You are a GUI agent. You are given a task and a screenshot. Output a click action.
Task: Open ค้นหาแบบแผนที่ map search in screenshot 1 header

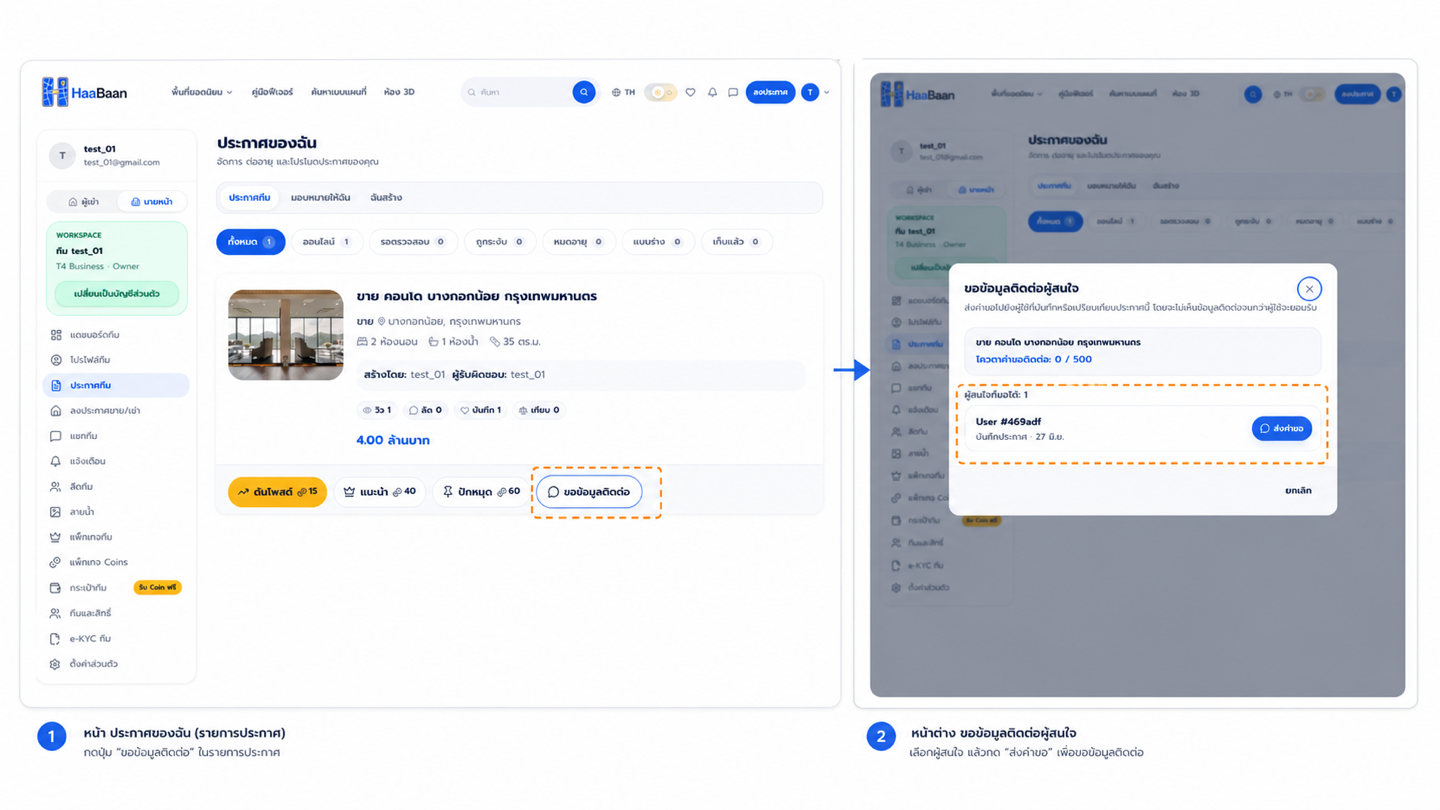[339, 92]
